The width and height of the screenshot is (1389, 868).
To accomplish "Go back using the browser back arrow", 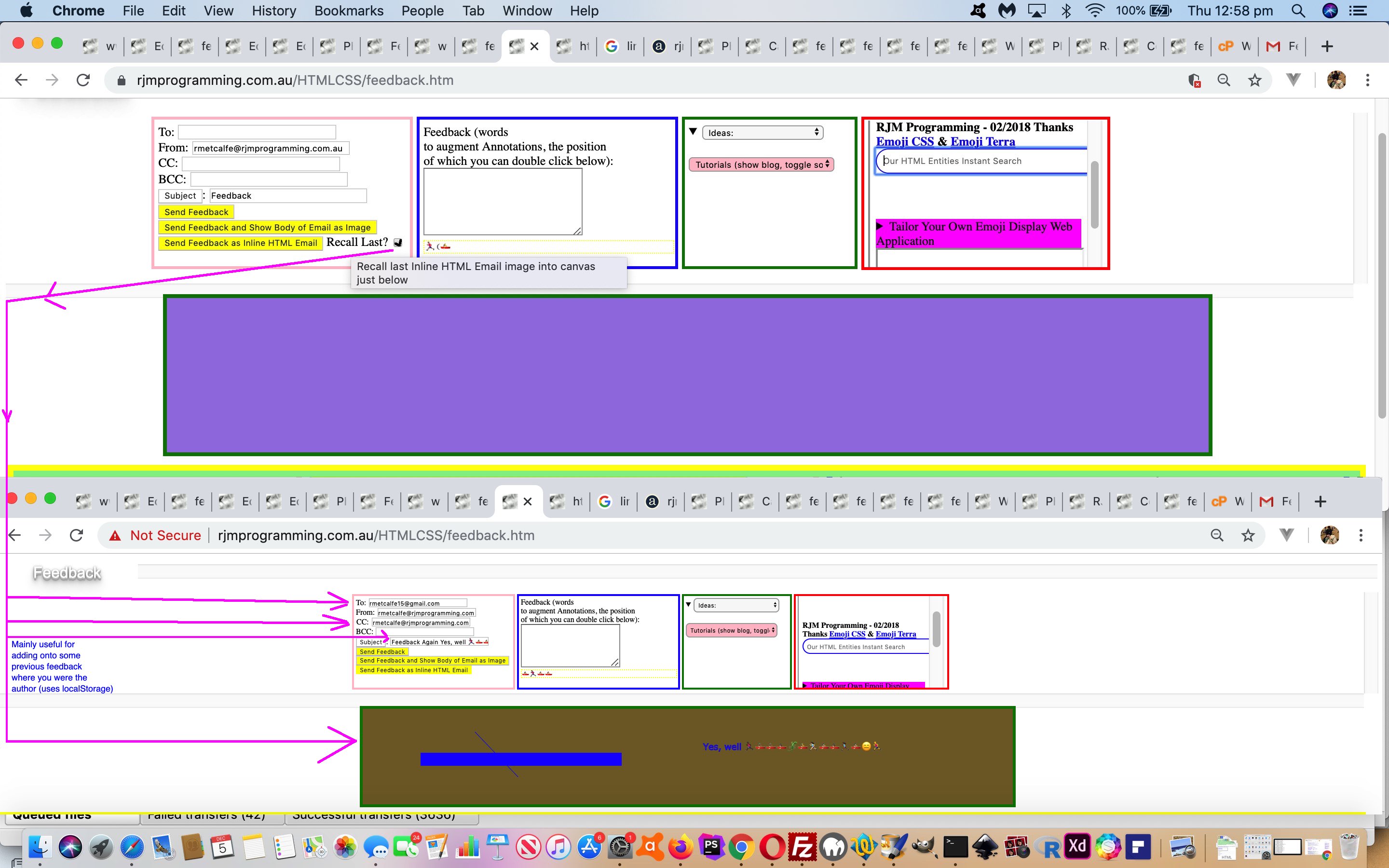I will pos(21,80).
